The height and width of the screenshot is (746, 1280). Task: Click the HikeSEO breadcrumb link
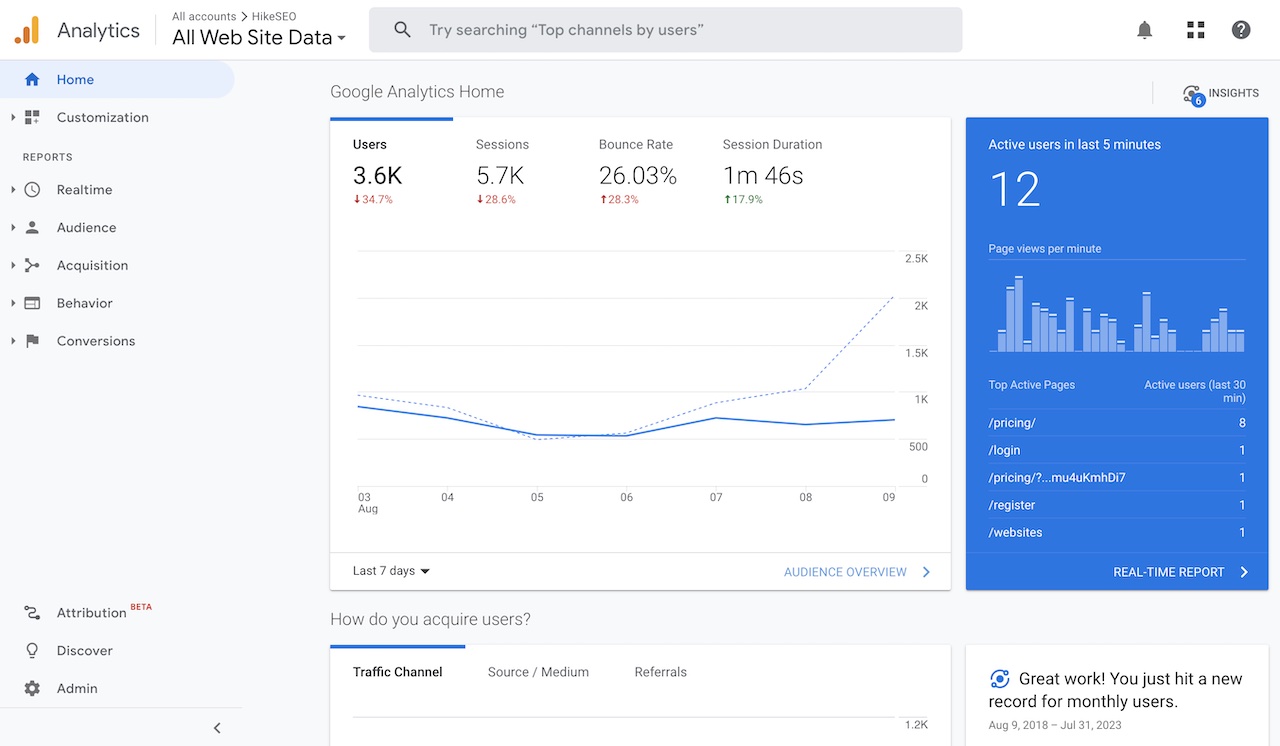click(273, 16)
